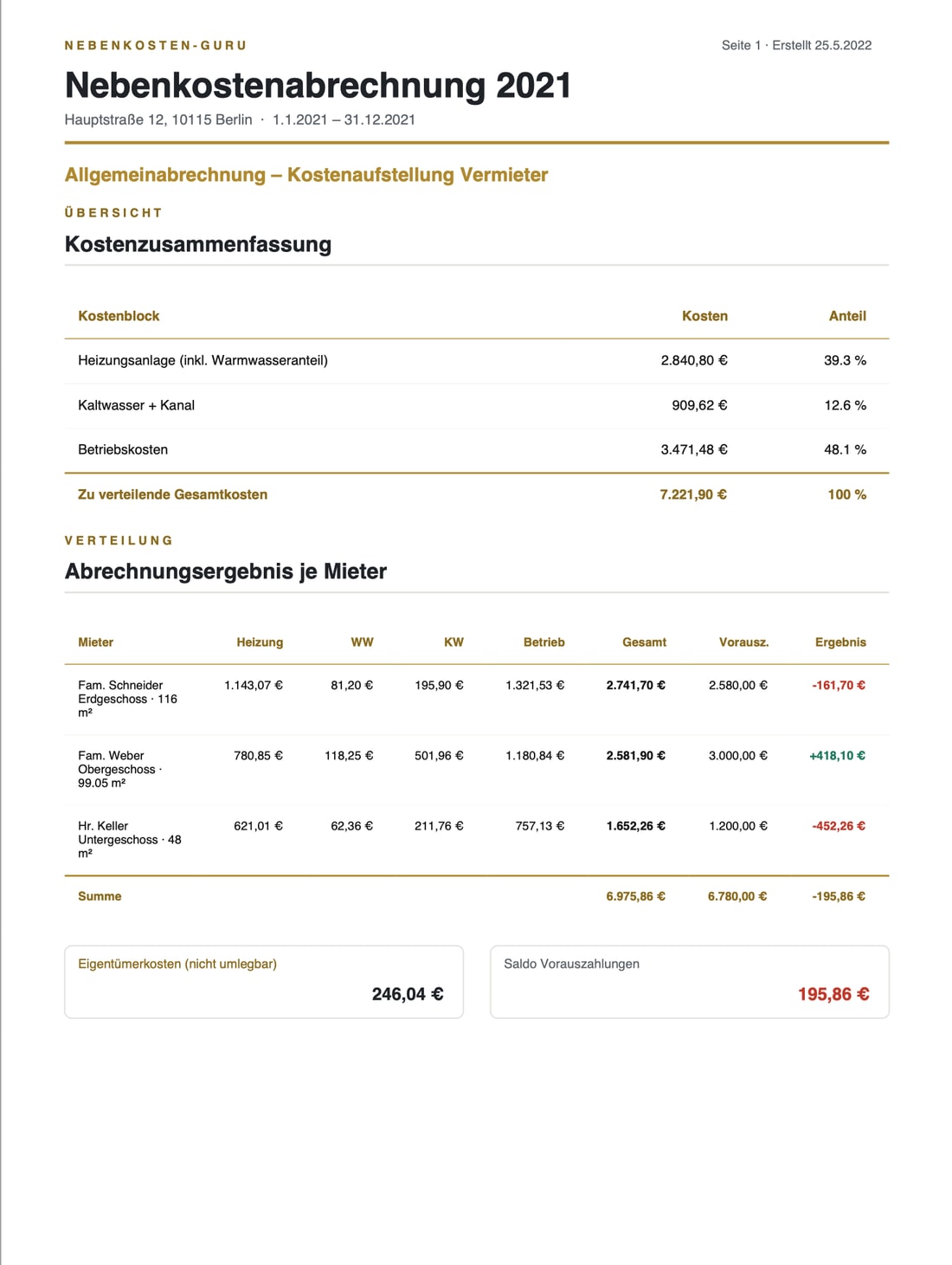The height and width of the screenshot is (1265, 952).
Task: Click the NEBENKOSTEN-GURU brand label
Action: point(156,45)
